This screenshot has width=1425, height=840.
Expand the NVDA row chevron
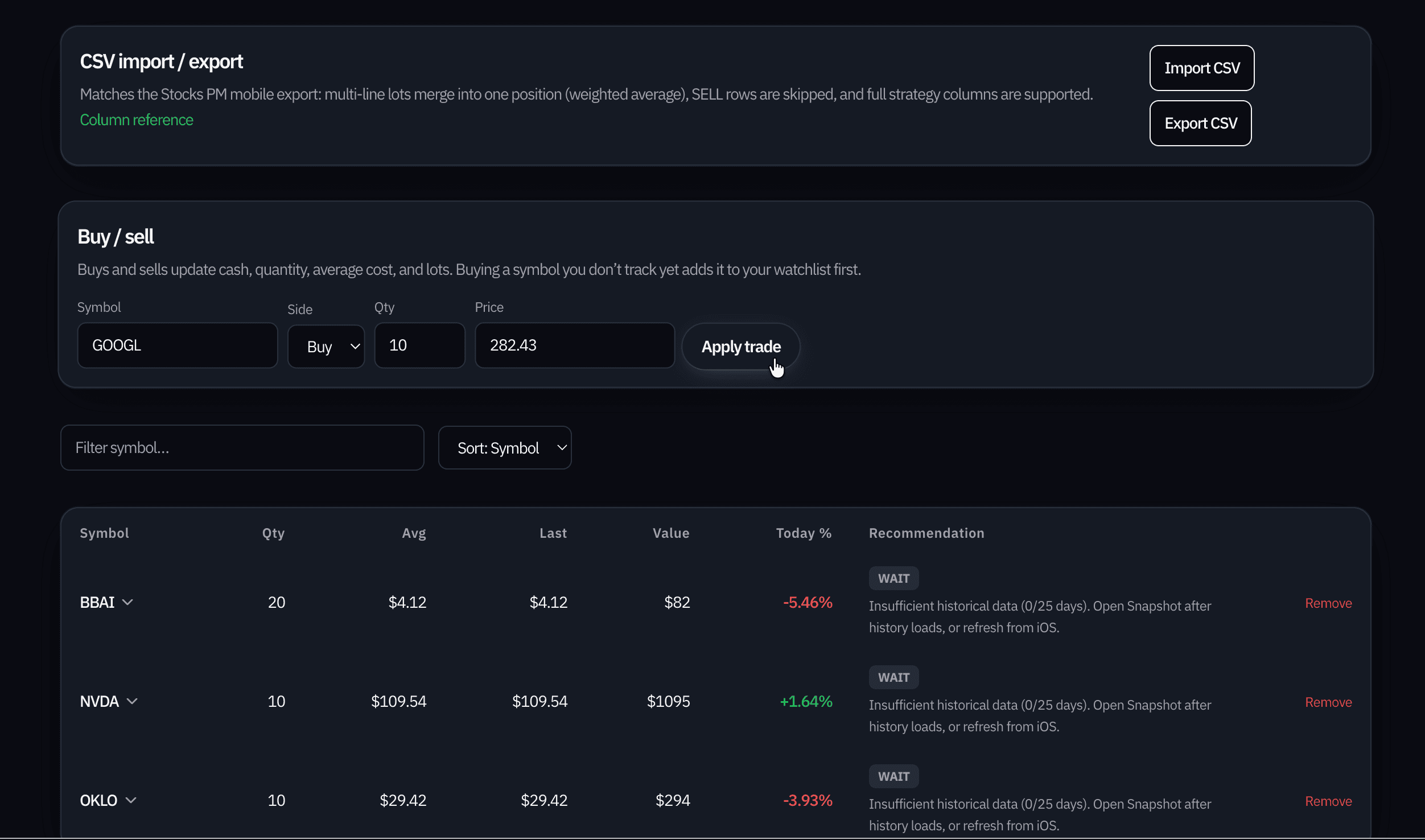click(x=132, y=701)
